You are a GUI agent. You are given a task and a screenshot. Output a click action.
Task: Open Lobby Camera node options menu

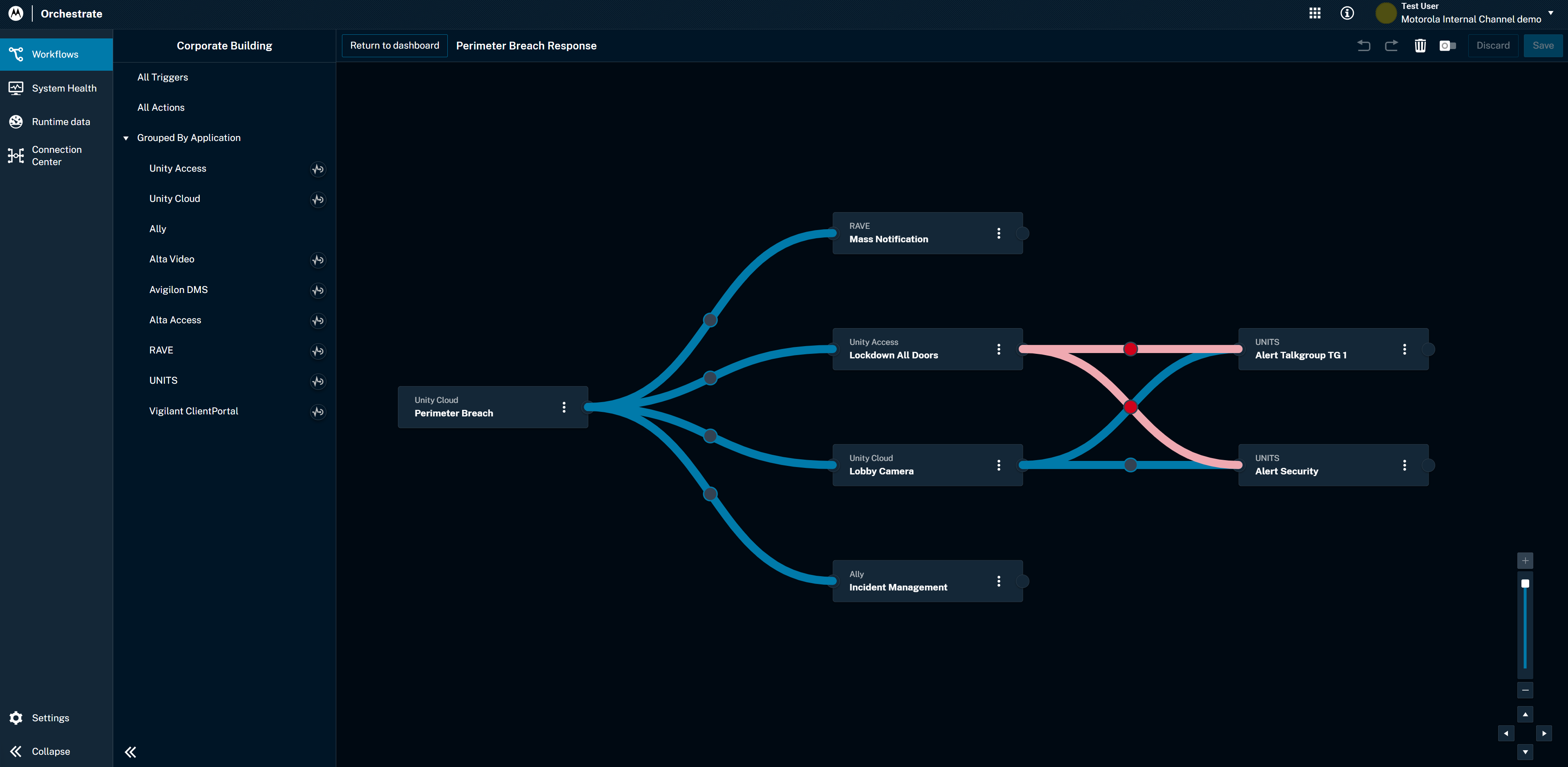(998, 465)
